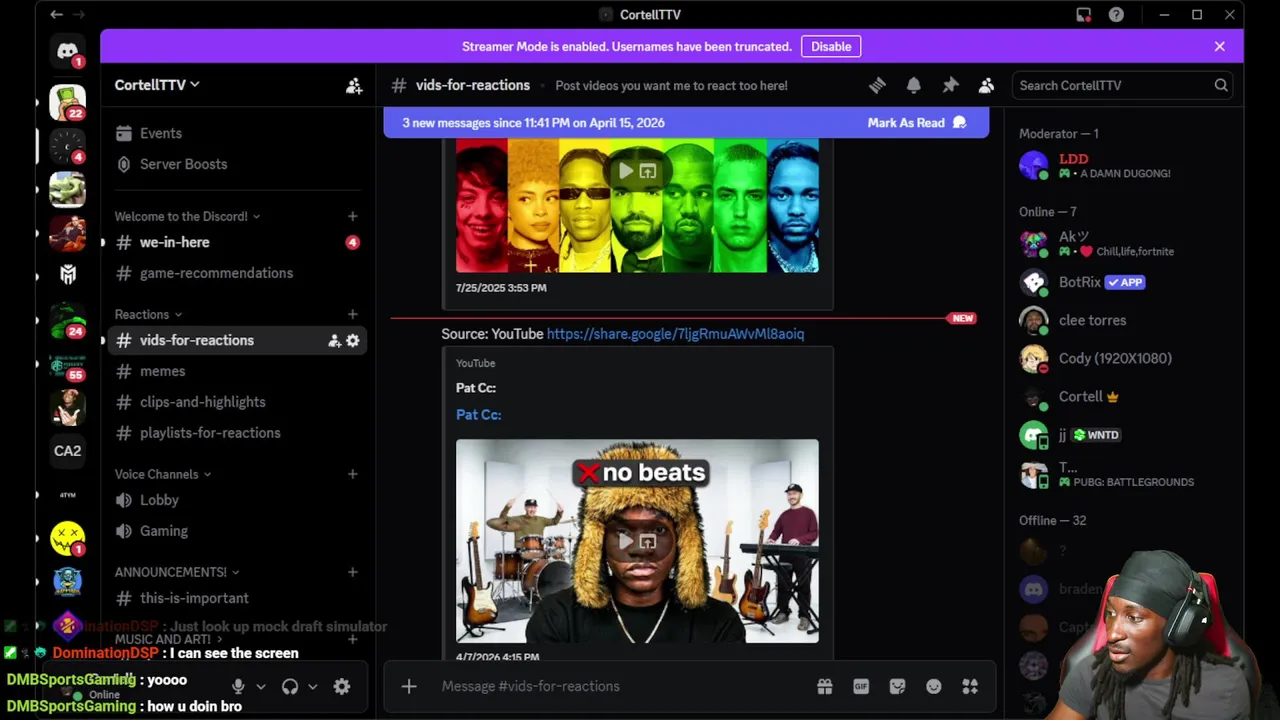The width and height of the screenshot is (1280, 720).
Task: Open CortellTTV server dropdown menu
Action: pos(157,85)
